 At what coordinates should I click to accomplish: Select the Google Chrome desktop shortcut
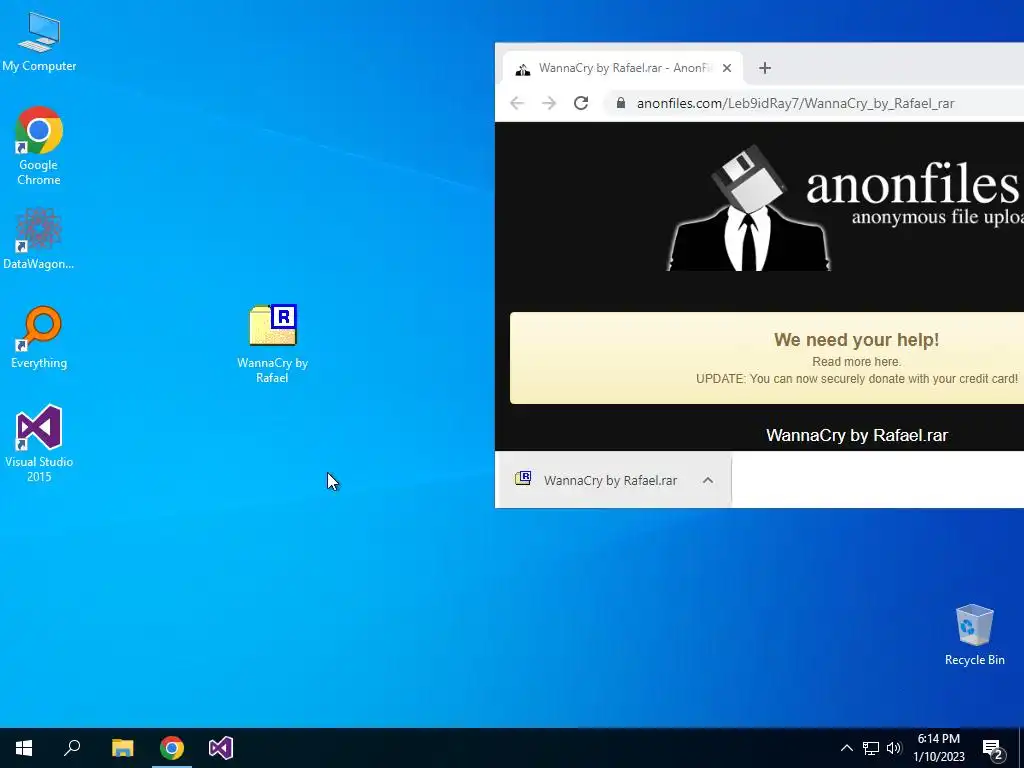coord(39,146)
